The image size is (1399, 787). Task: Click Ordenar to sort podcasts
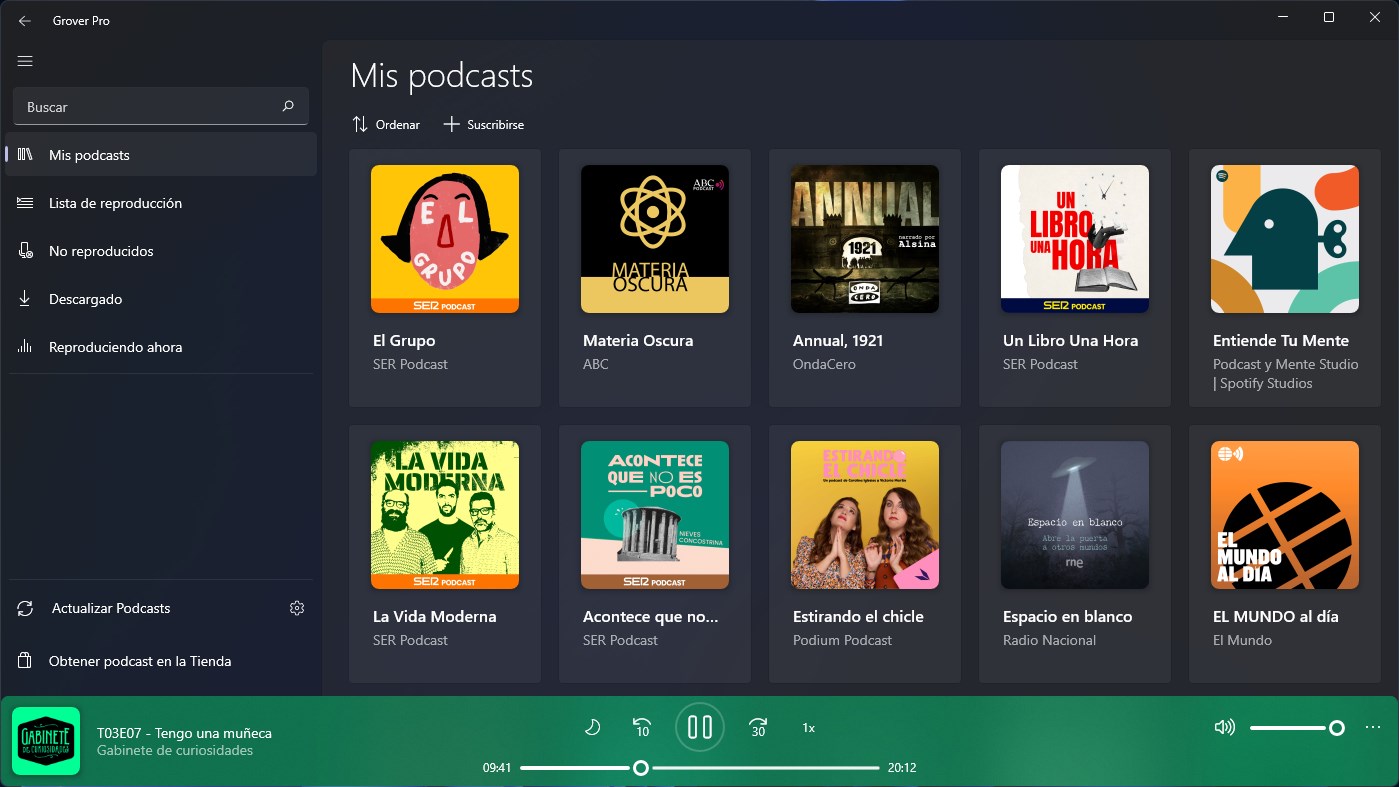(386, 125)
